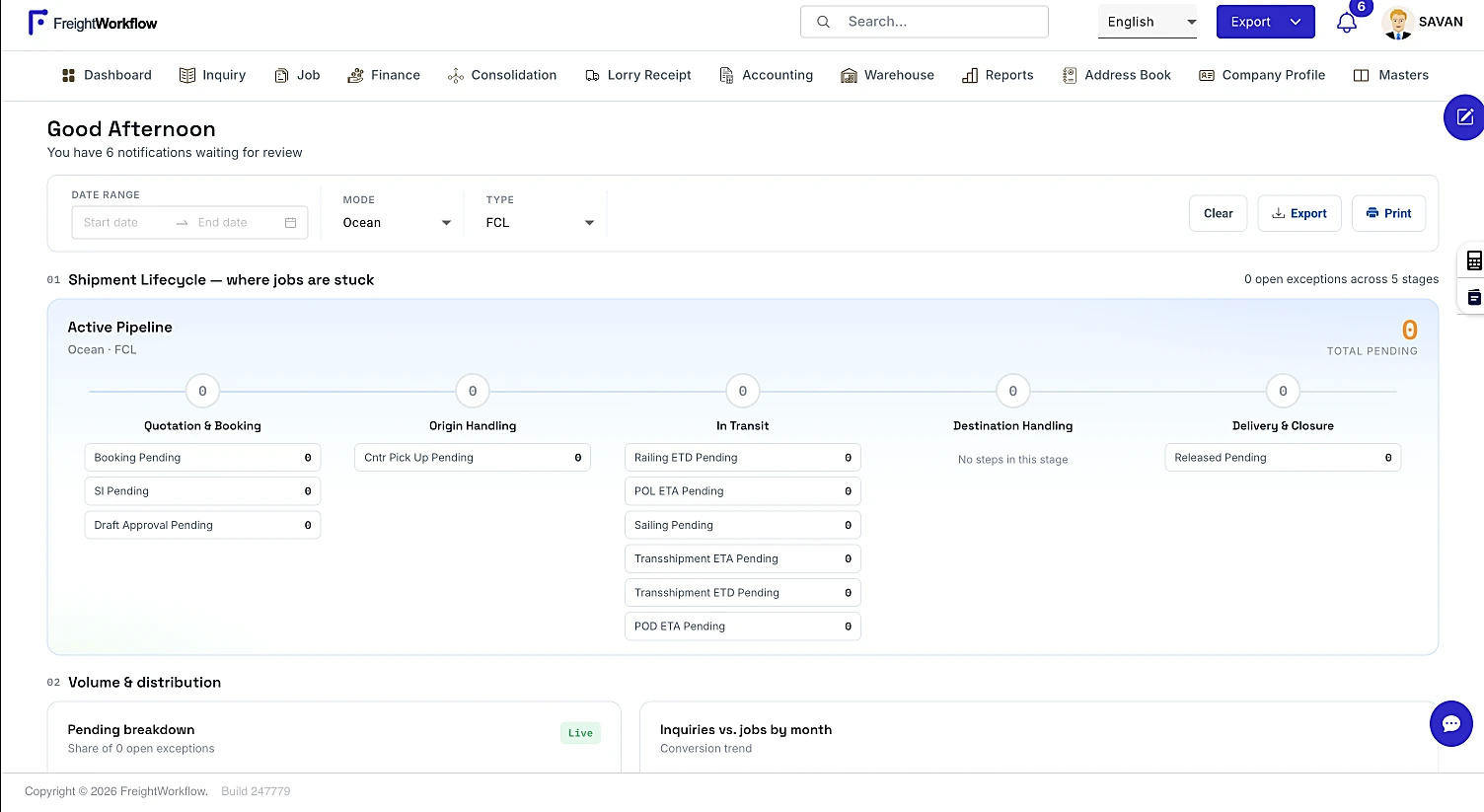
Task: Click the Inquiry menu icon
Action: pyautogui.click(x=187, y=75)
